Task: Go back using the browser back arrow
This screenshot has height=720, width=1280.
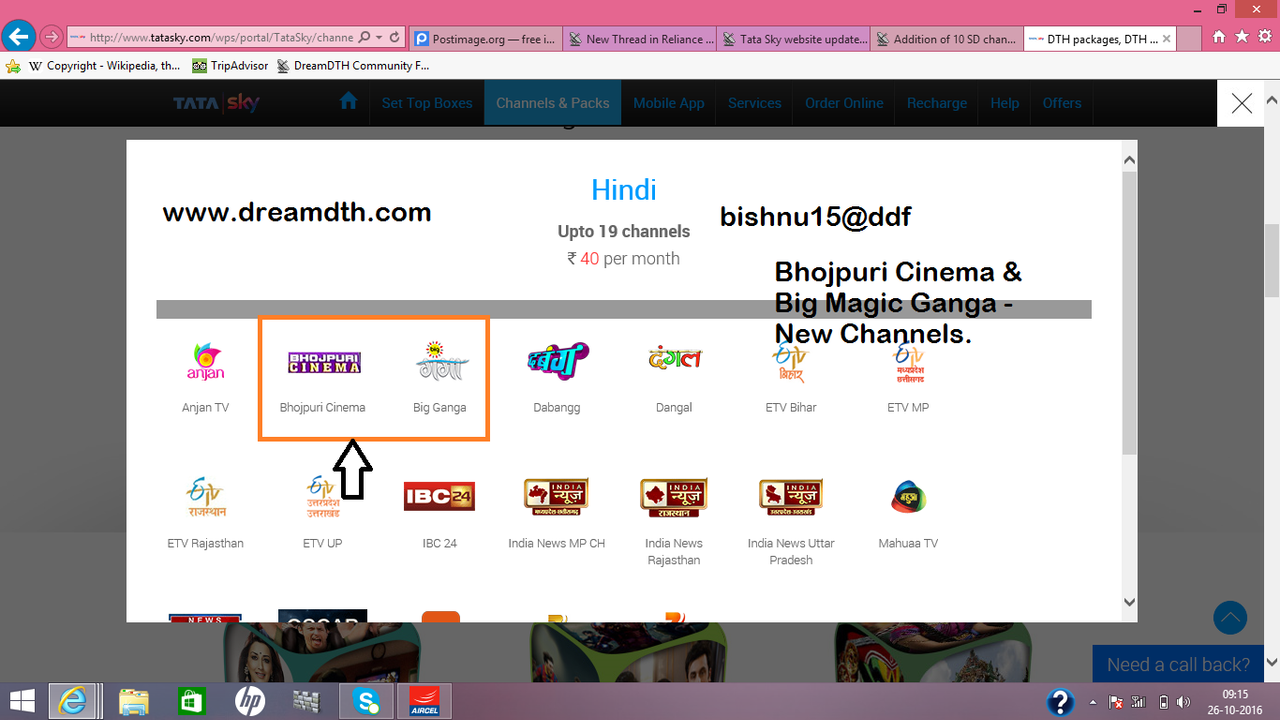Action: coord(19,37)
